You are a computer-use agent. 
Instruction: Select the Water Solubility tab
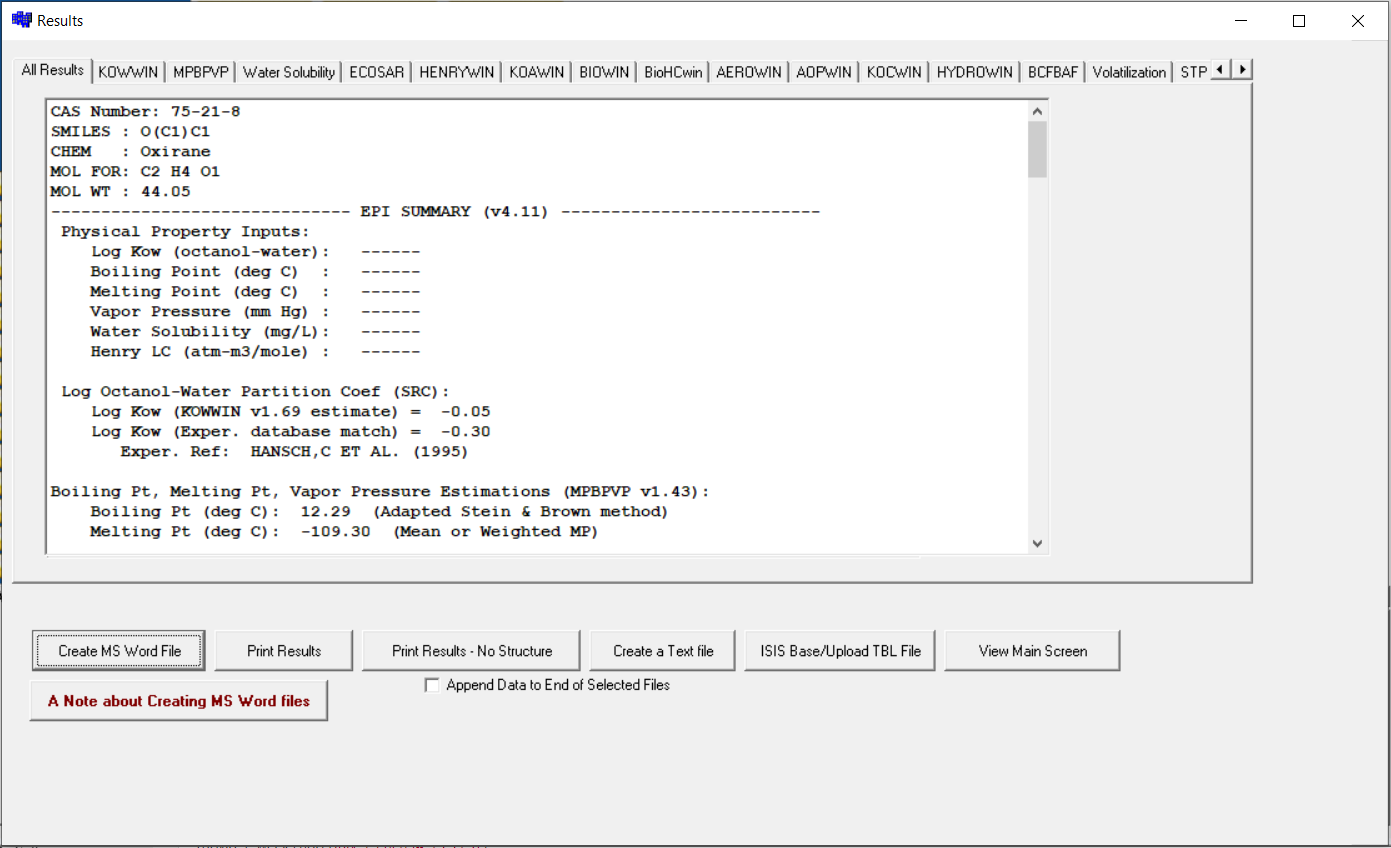tap(288, 72)
